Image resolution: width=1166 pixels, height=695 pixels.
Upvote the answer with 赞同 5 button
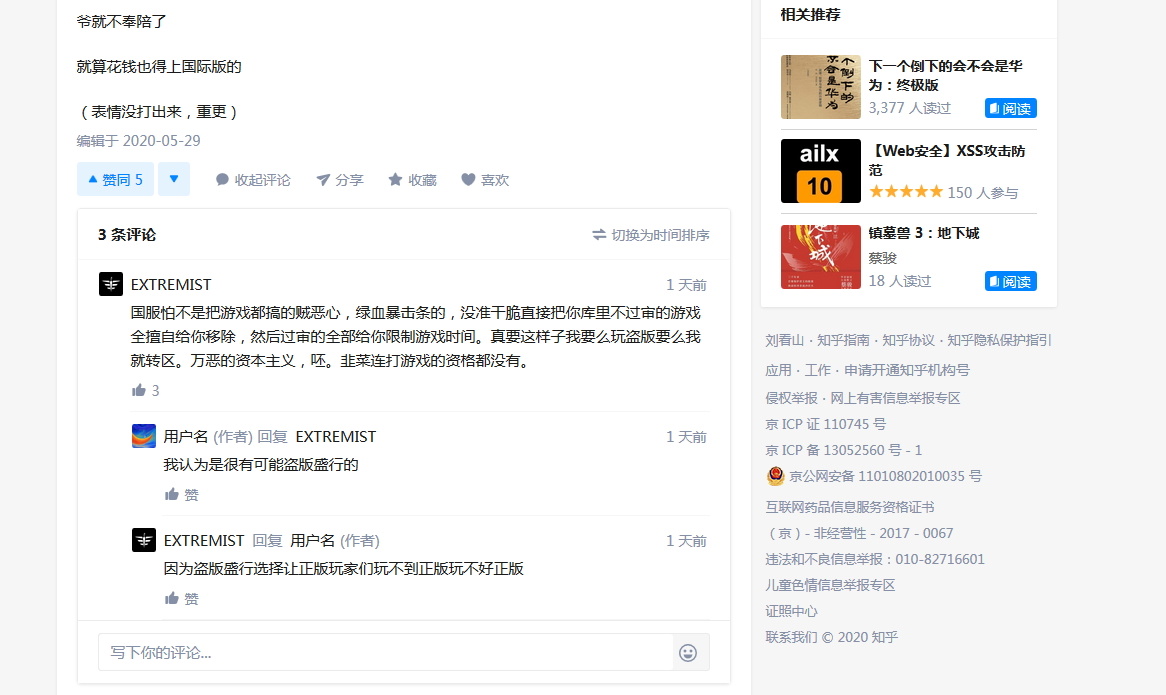click(x=115, y=179)
